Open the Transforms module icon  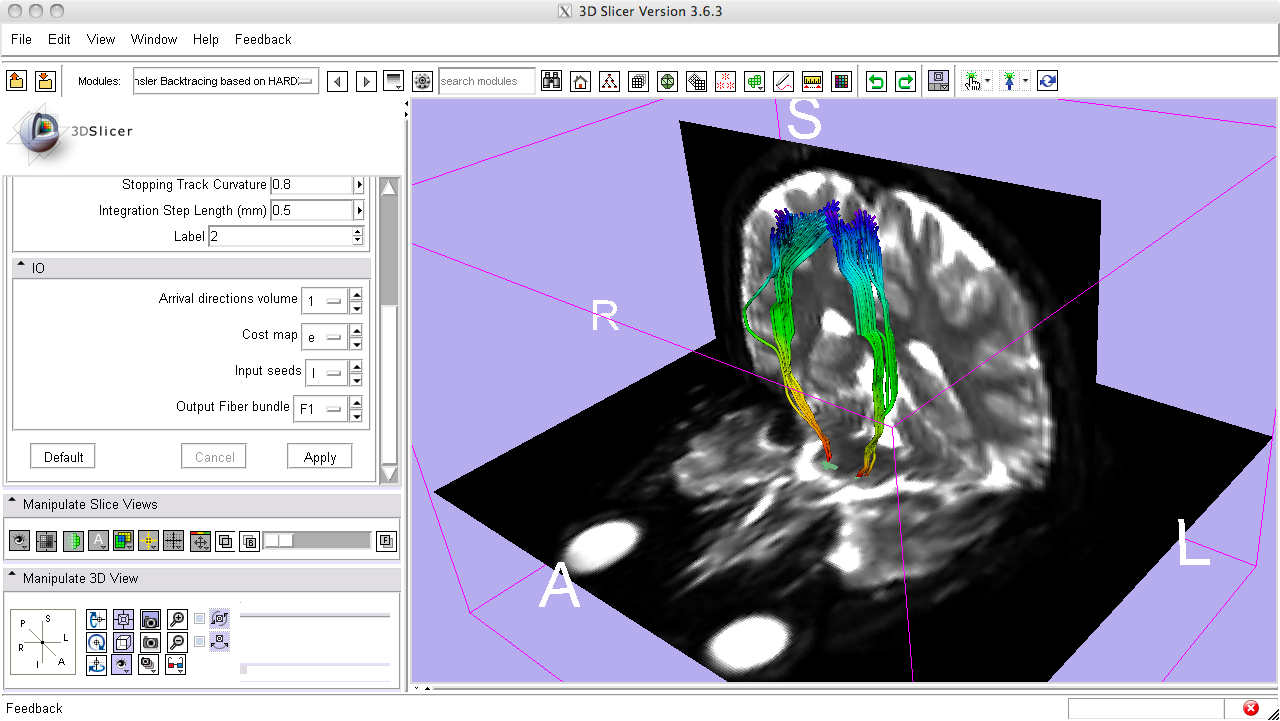tap(697, 81)
